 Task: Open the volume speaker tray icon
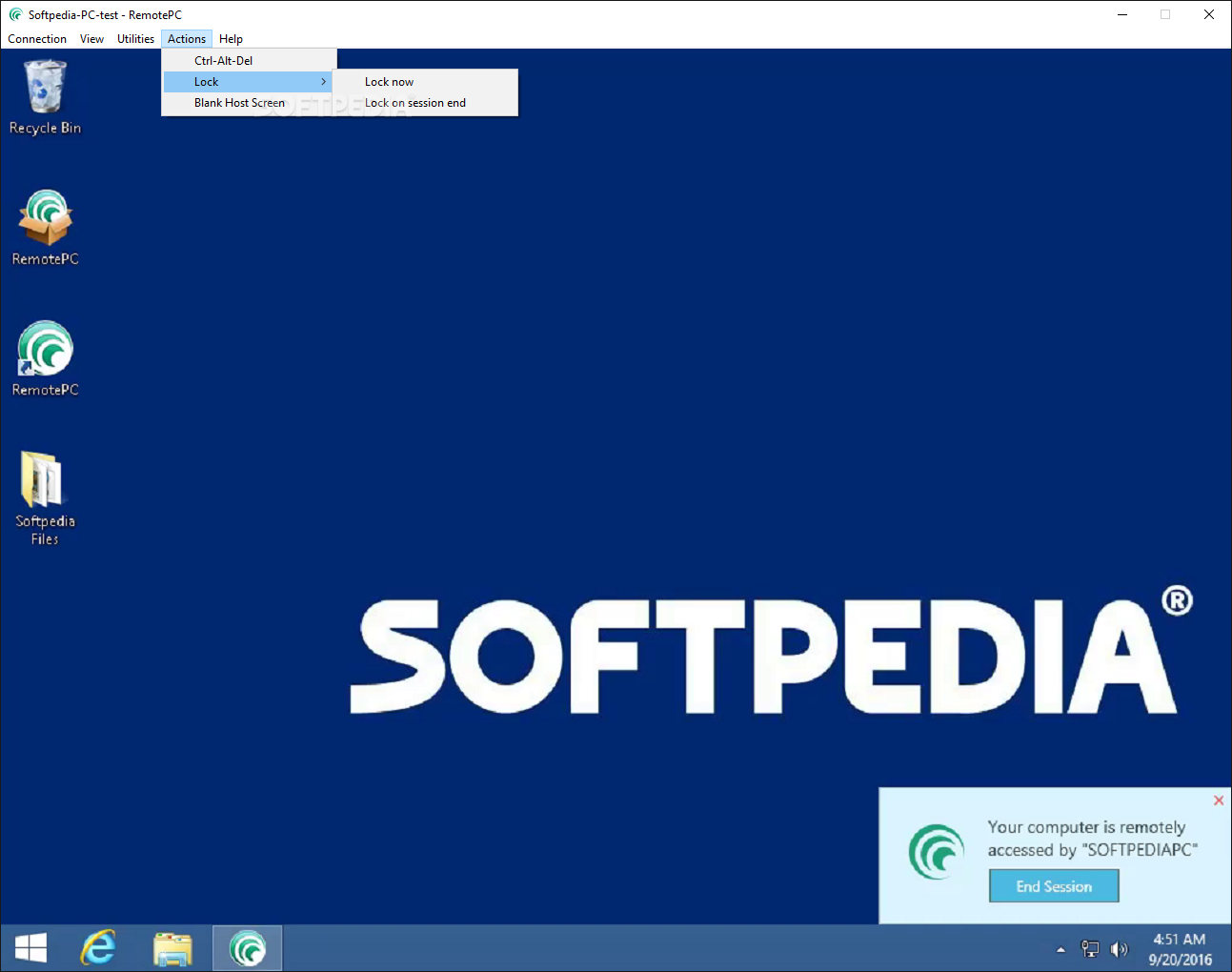(1119, 948)
